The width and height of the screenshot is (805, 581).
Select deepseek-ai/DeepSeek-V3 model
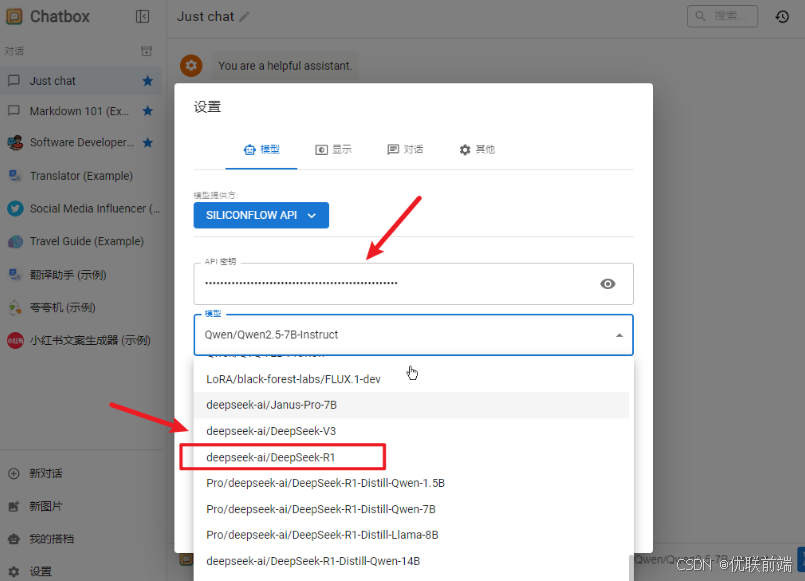411,431
